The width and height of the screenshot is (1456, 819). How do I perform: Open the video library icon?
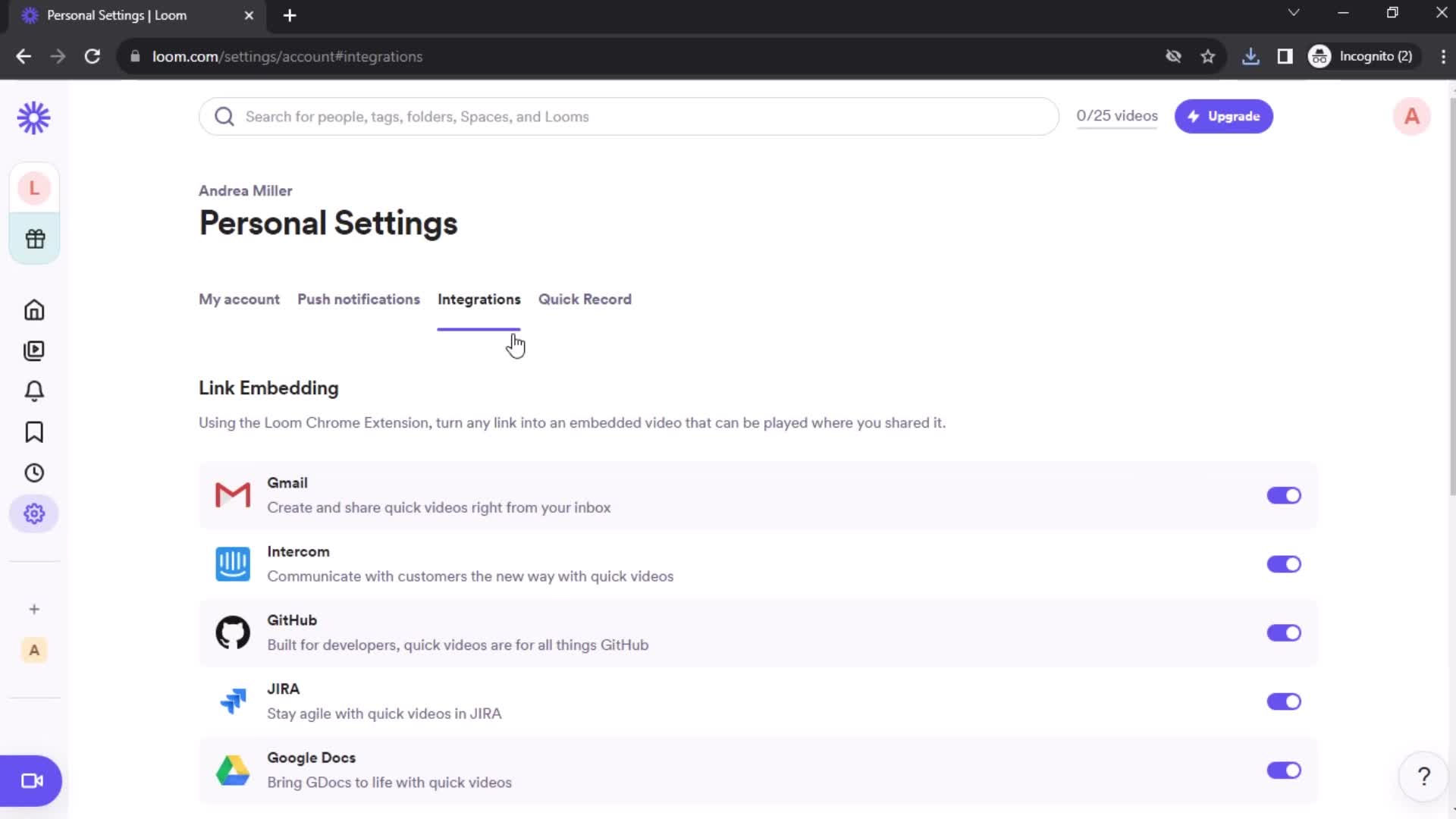click(x=34, y=350)
